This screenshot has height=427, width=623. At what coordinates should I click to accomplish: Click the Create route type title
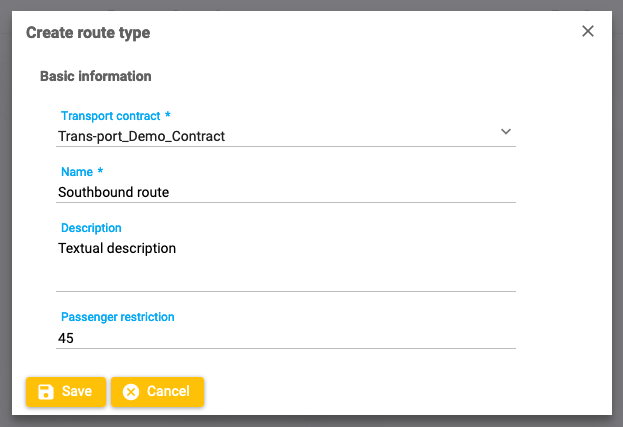pyautogui.click(x=88, y=33)
